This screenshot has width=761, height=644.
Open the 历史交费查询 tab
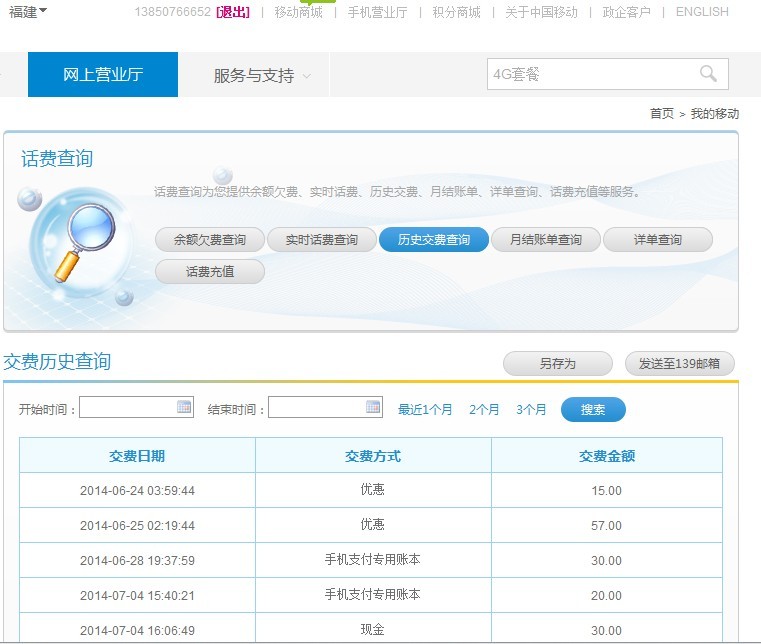(434, 240)
